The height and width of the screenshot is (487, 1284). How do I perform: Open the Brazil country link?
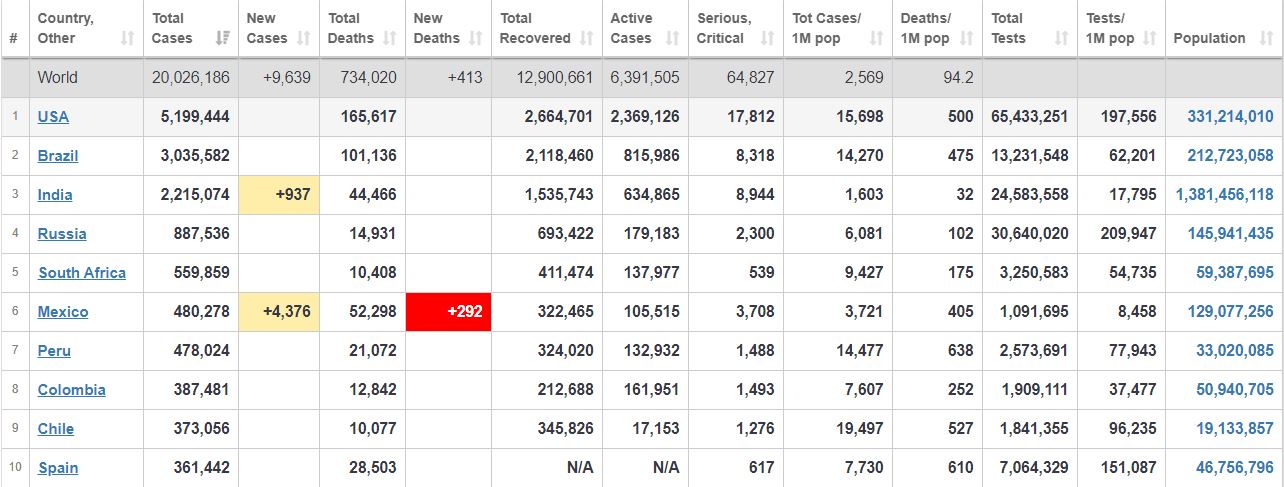point(57,155)
